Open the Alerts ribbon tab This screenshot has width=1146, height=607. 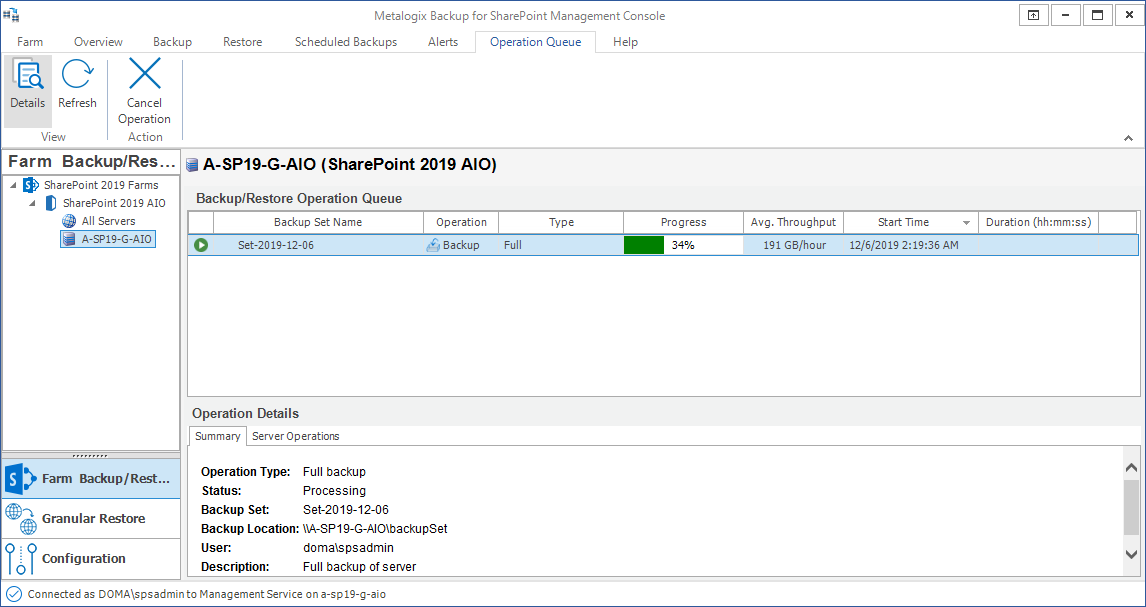coord(443,42)
